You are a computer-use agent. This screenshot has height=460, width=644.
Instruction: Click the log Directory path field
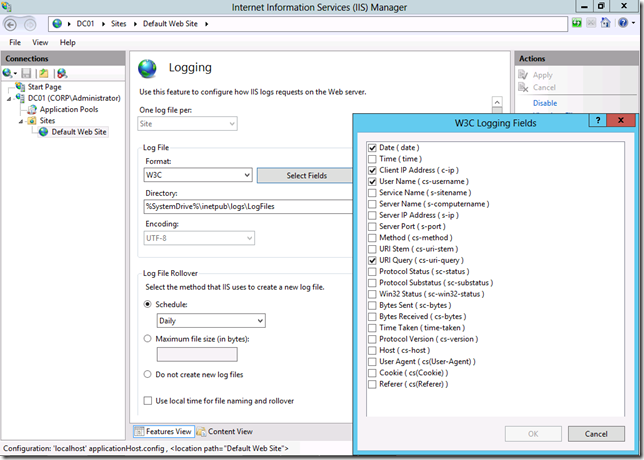pyautogui.click(x=248, y=207)
